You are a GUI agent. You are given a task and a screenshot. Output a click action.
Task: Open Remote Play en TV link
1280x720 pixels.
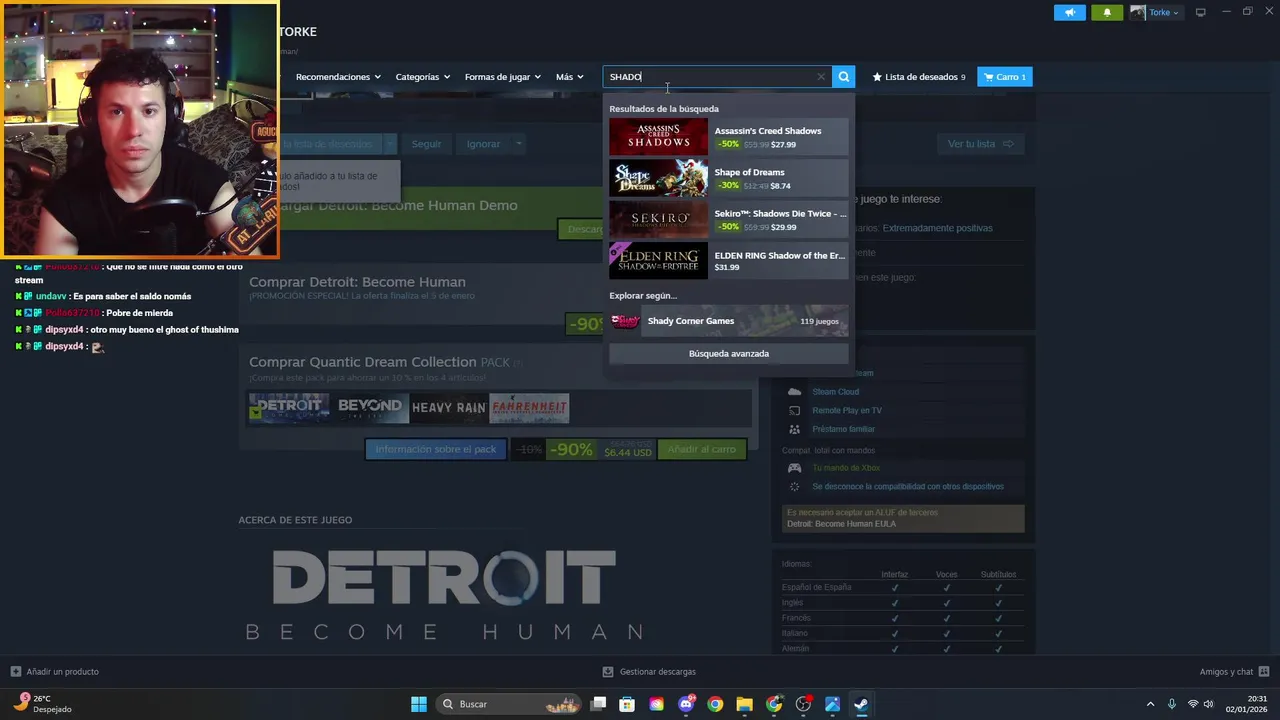click(x=847, y=411)
